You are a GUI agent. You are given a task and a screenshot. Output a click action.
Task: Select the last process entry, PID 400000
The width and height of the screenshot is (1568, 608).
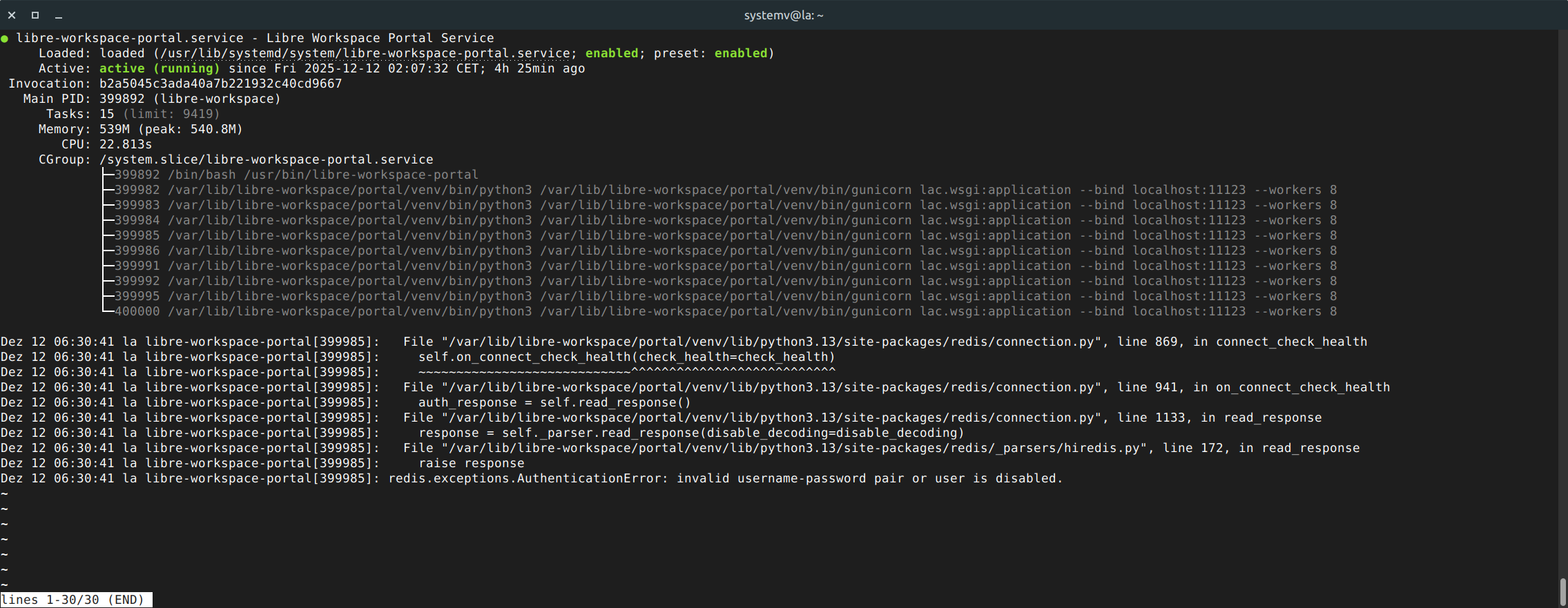tap(725, 311)
